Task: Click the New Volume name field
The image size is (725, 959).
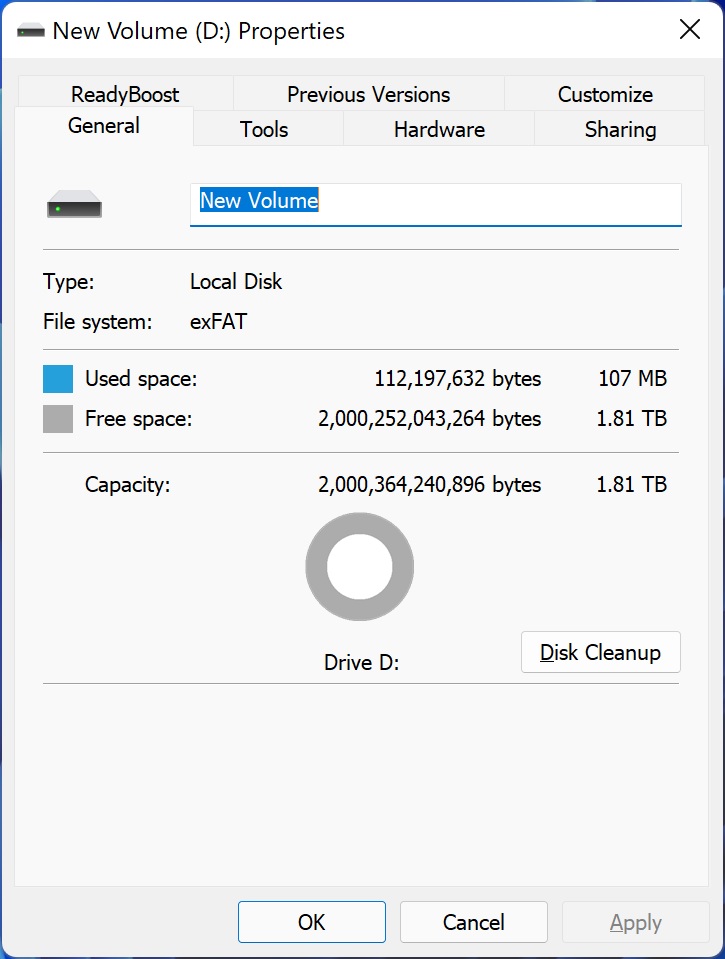Action: 436,204
